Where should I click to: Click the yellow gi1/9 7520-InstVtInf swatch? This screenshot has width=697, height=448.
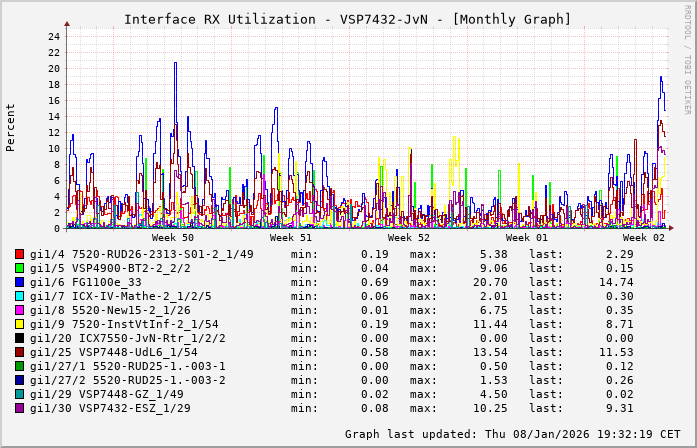coord(20,324)
